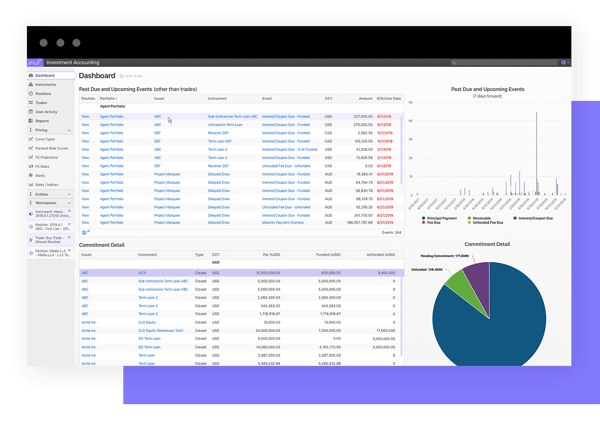Select the User Activity icon
Screen dimensions: 600x429
tap(30, 112)
